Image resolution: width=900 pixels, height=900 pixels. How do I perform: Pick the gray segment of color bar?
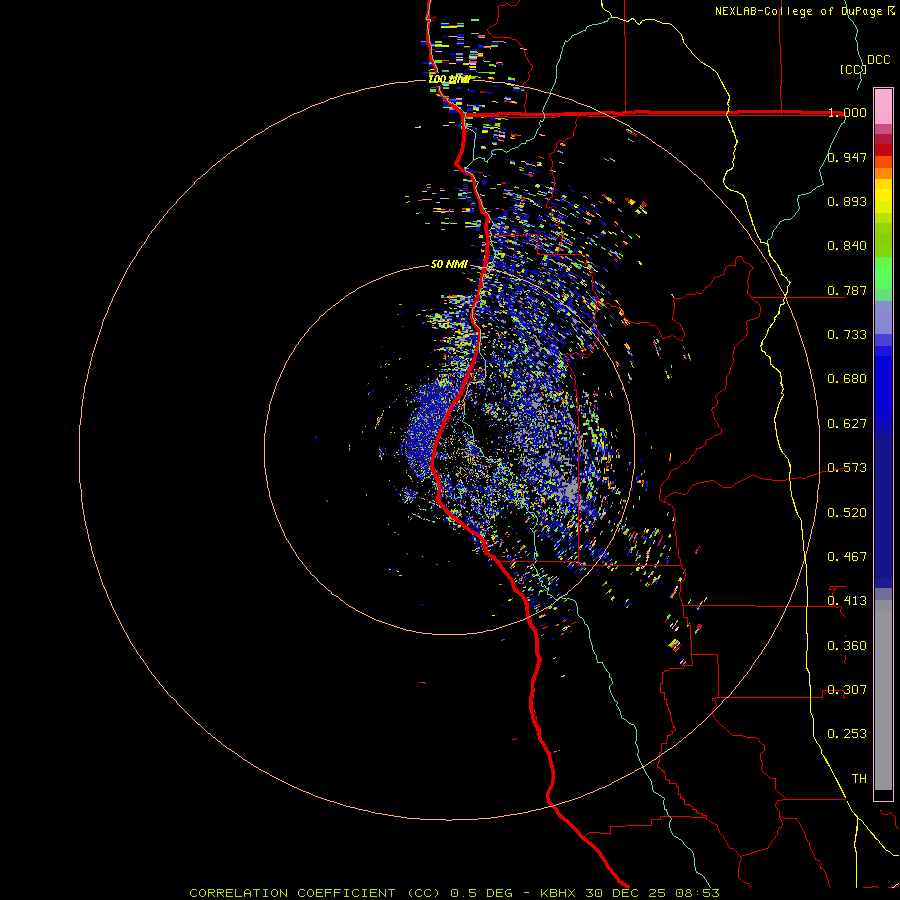[883, 695]
